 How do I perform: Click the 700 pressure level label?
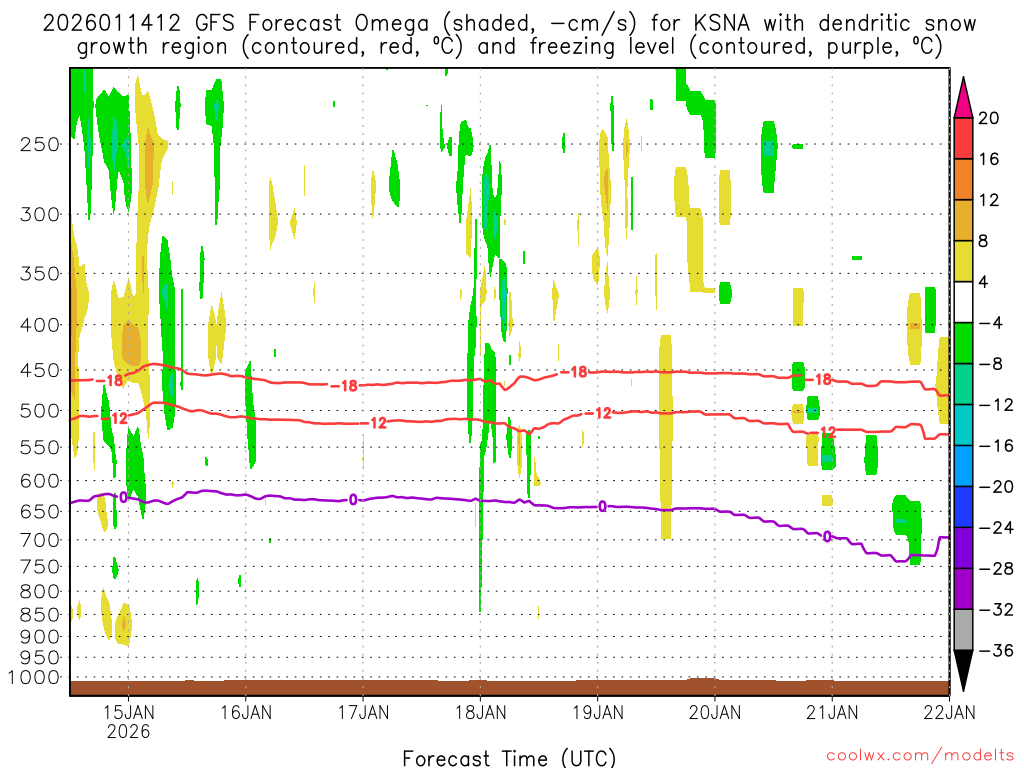click(40, 540)
